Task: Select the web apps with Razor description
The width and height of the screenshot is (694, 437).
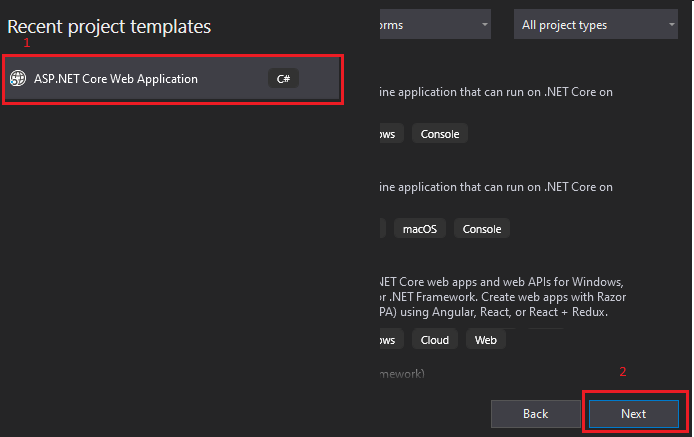Action: (x=503, y=297)
